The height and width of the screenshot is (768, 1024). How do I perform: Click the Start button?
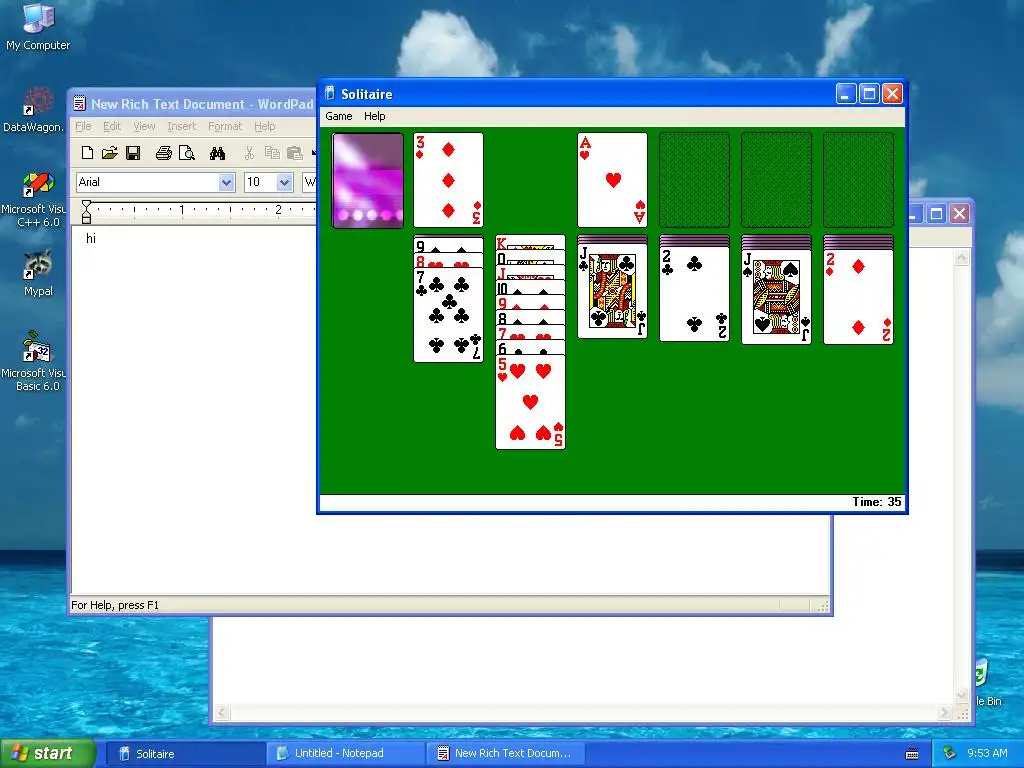point(48,753)
